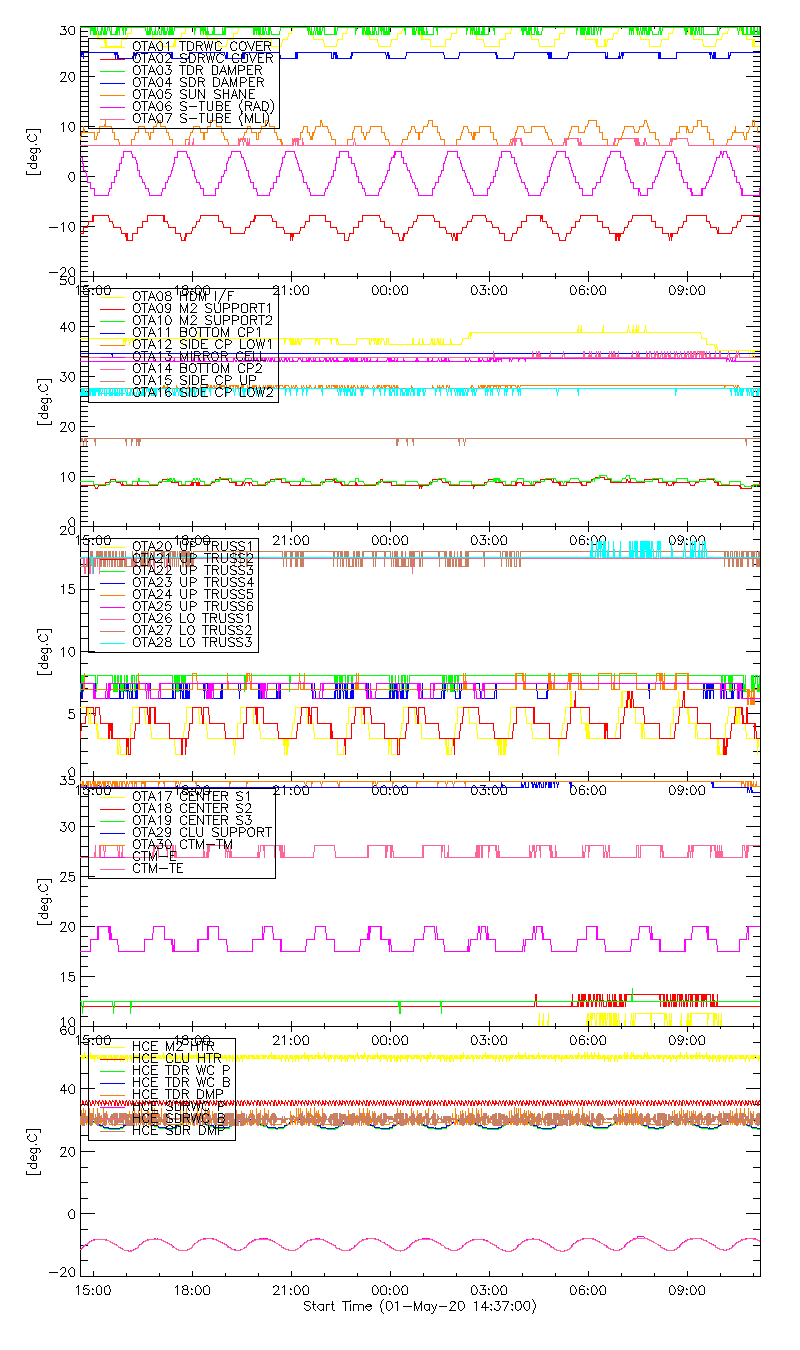This screenshot has height=1350, width=800.
Task: Click the OTA03 TDR DAMPER legend entry
Action: tap(197, 71)
